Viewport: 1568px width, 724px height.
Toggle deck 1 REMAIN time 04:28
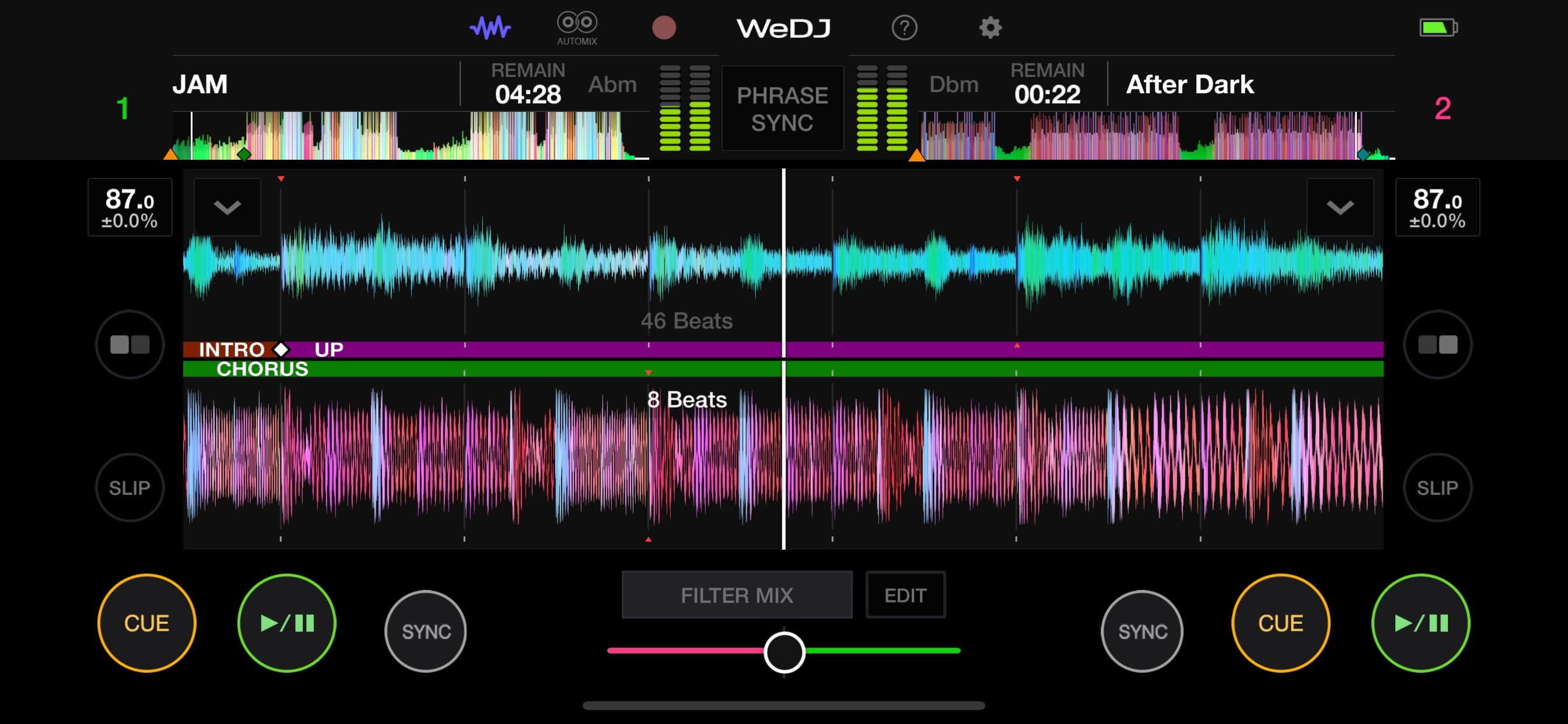pos(528,84)
